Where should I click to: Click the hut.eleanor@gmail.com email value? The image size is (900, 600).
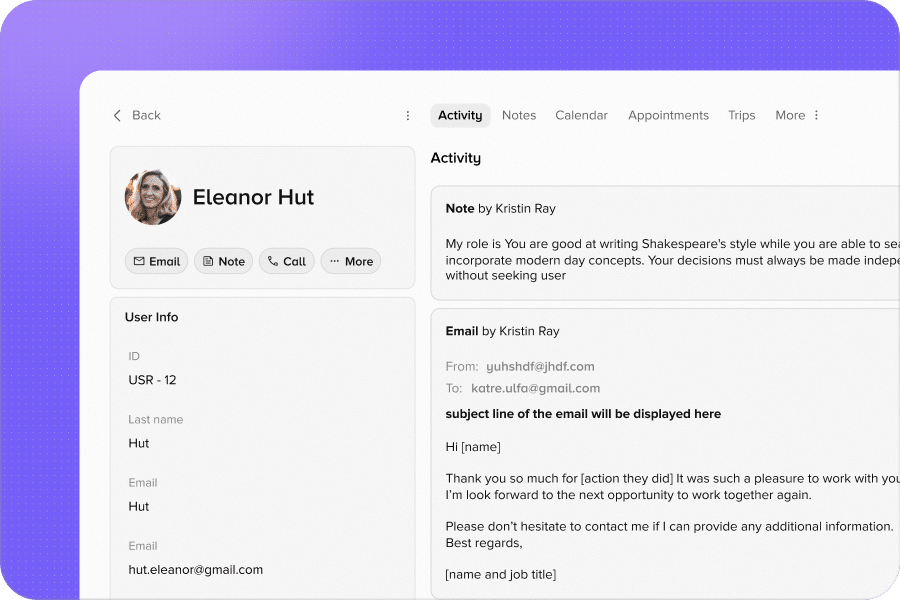pyautogui.click(x=196, y=570)
